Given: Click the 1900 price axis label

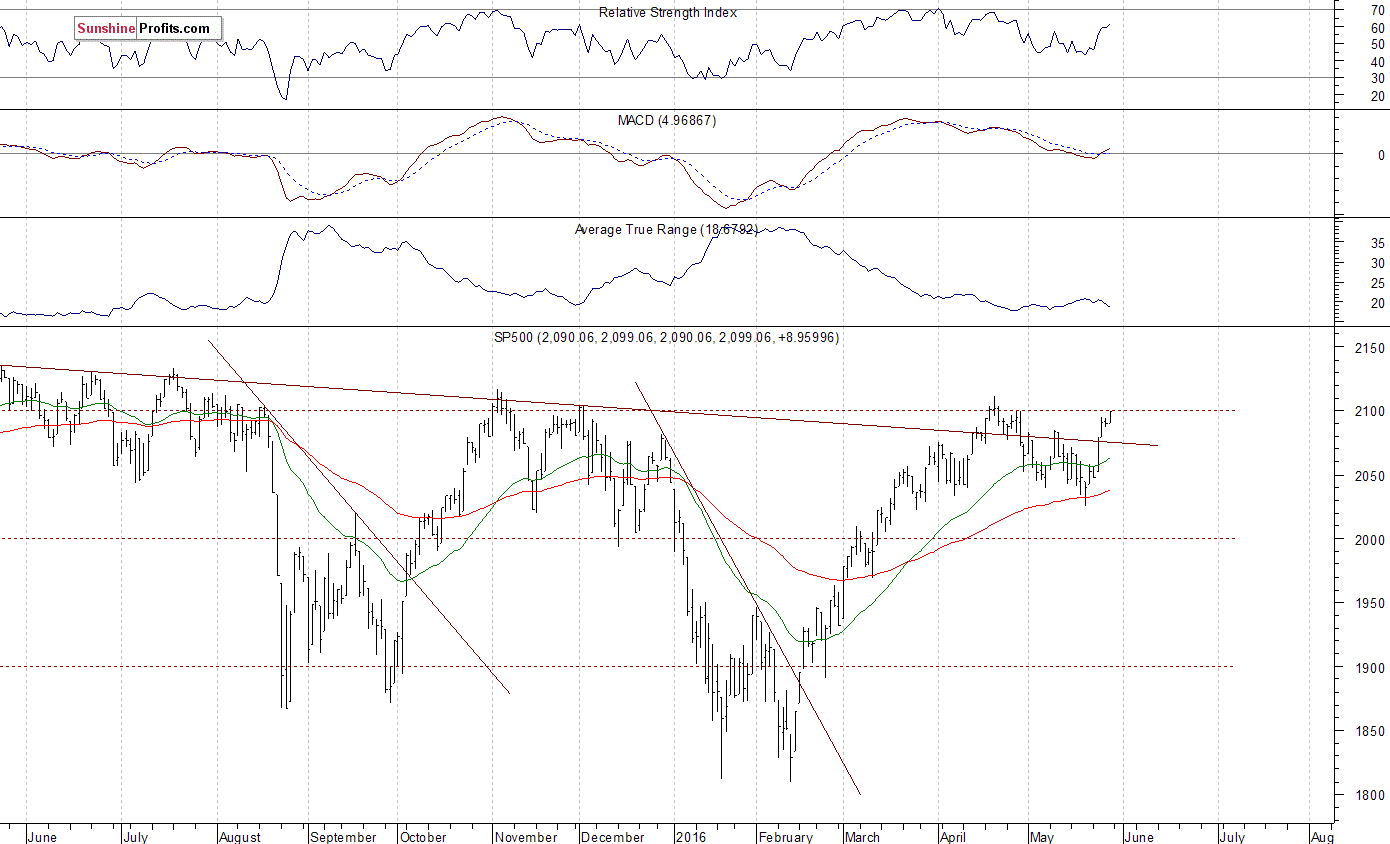Looking at the screenshot, I should 1369,667.
